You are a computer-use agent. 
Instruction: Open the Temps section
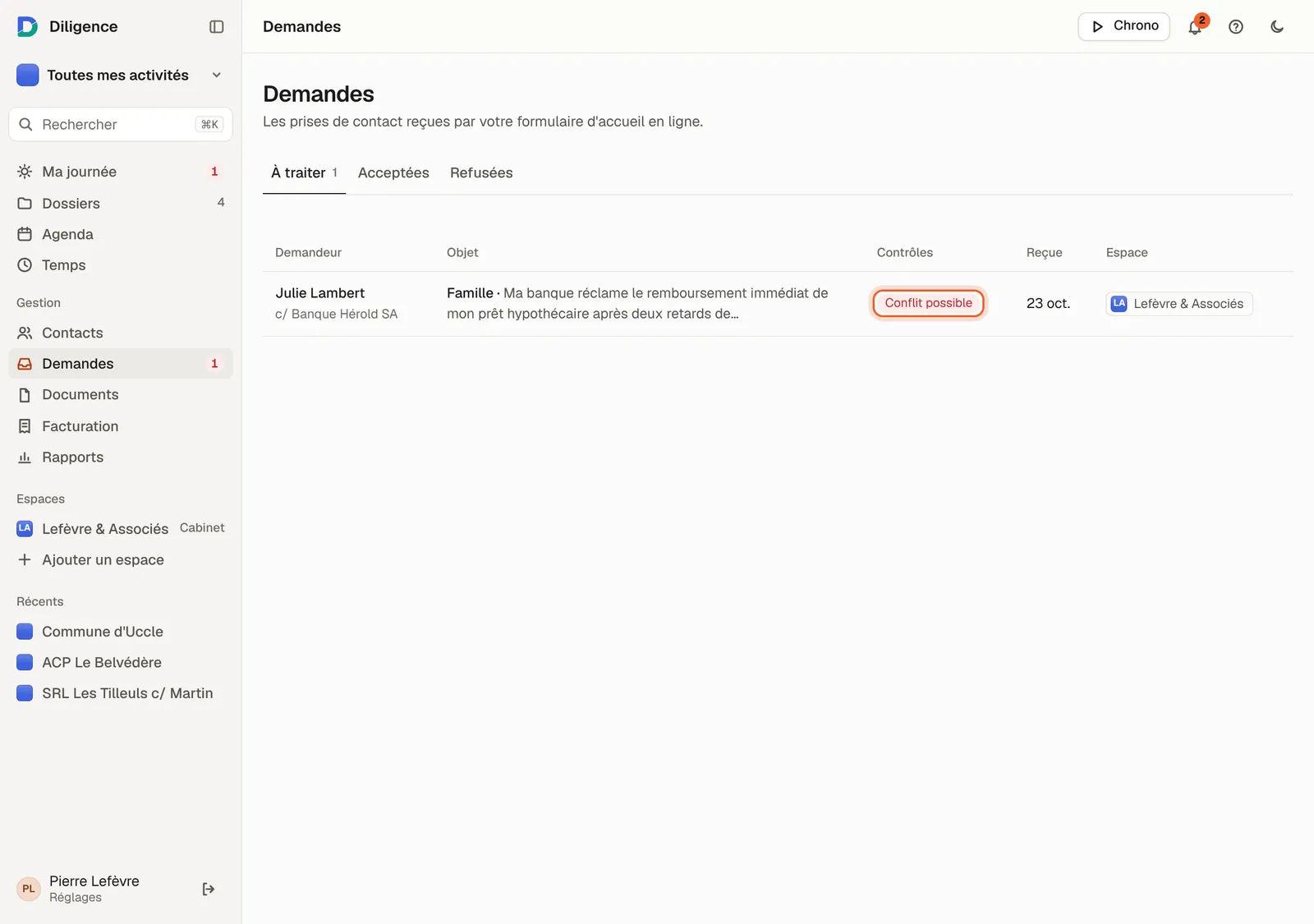click(121, 265)
